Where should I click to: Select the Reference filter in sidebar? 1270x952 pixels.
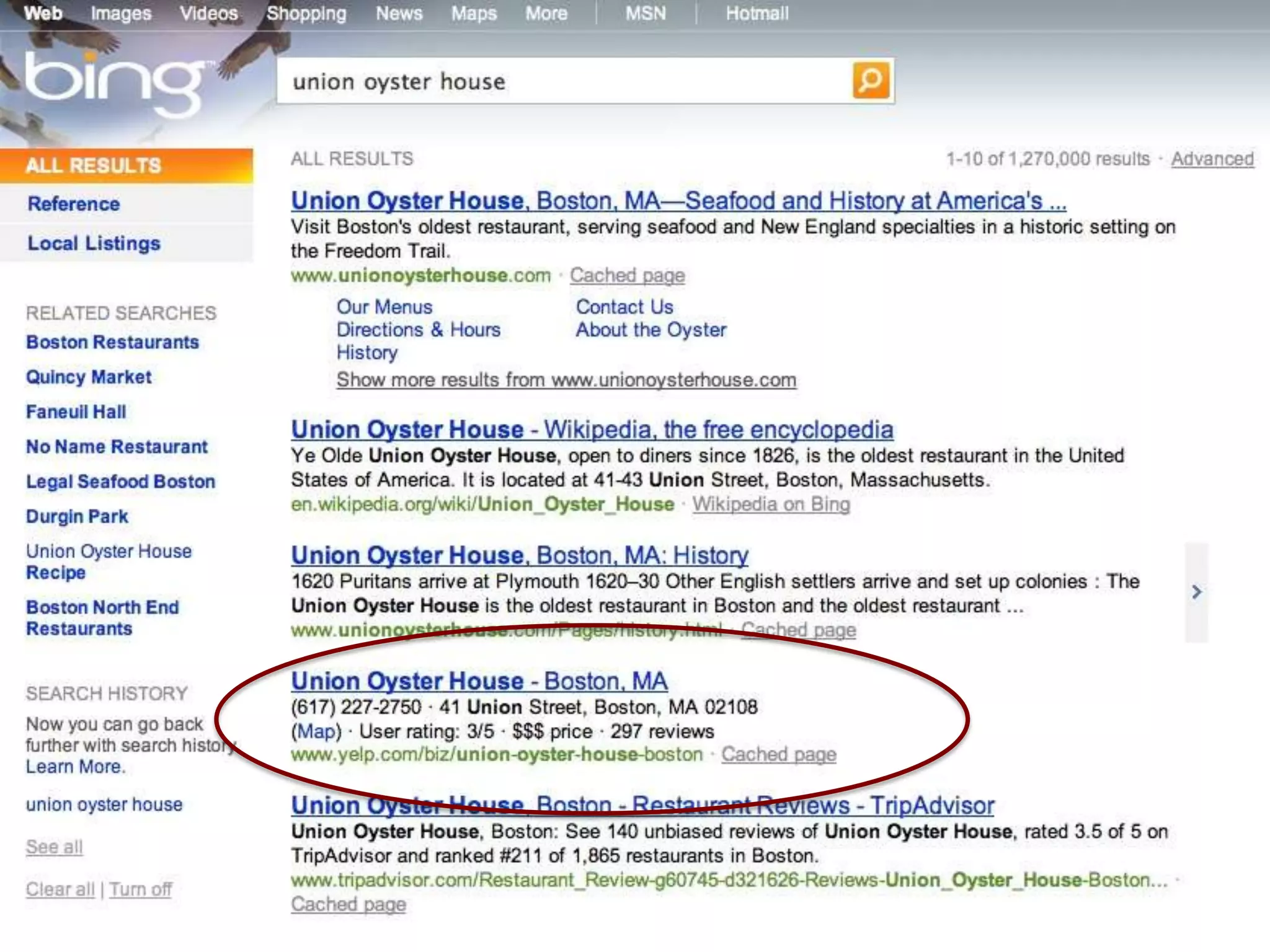click(x=74, y=204)
